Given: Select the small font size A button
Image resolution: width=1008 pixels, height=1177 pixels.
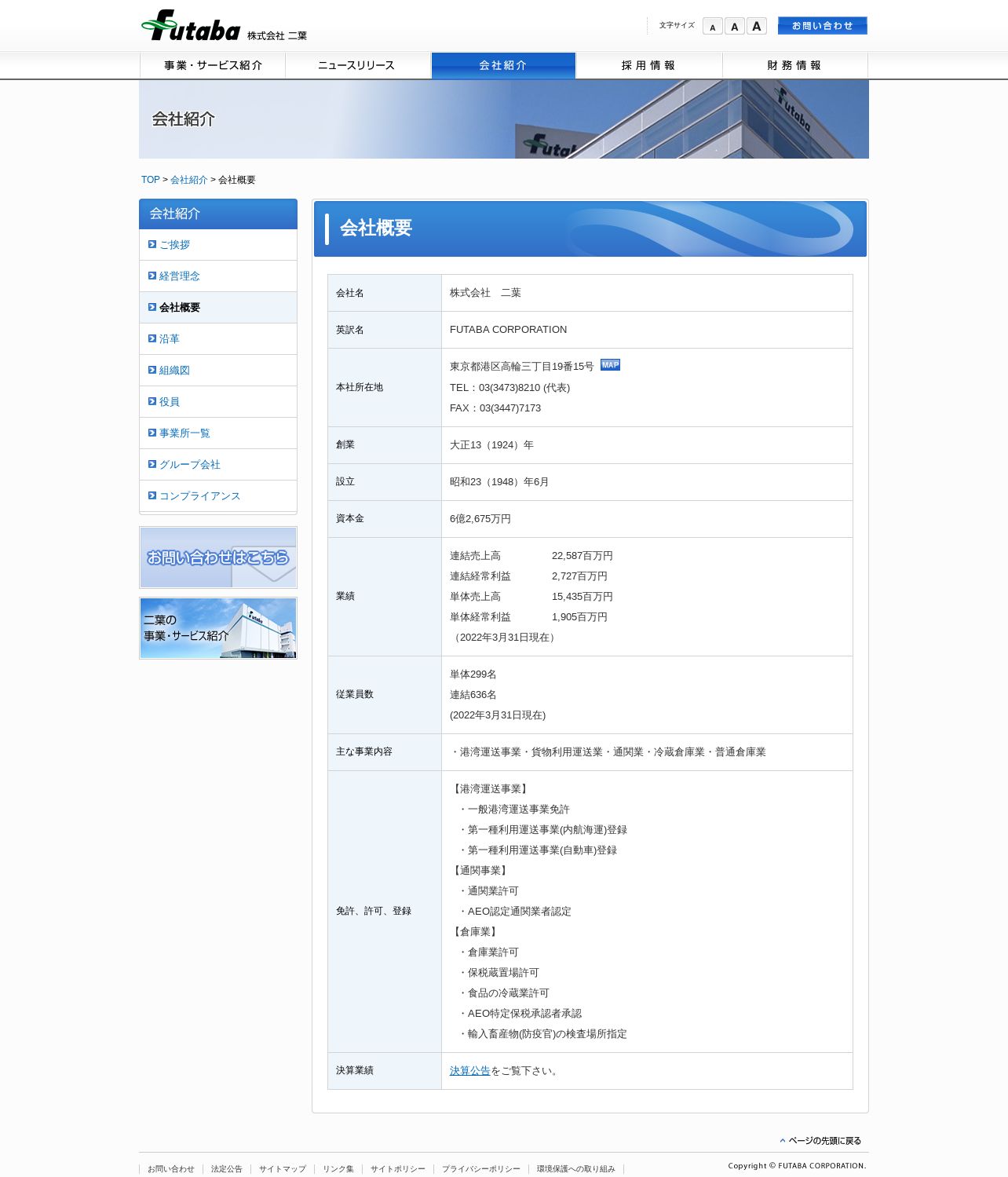Looking at the screenshot, I should [712, 27].
